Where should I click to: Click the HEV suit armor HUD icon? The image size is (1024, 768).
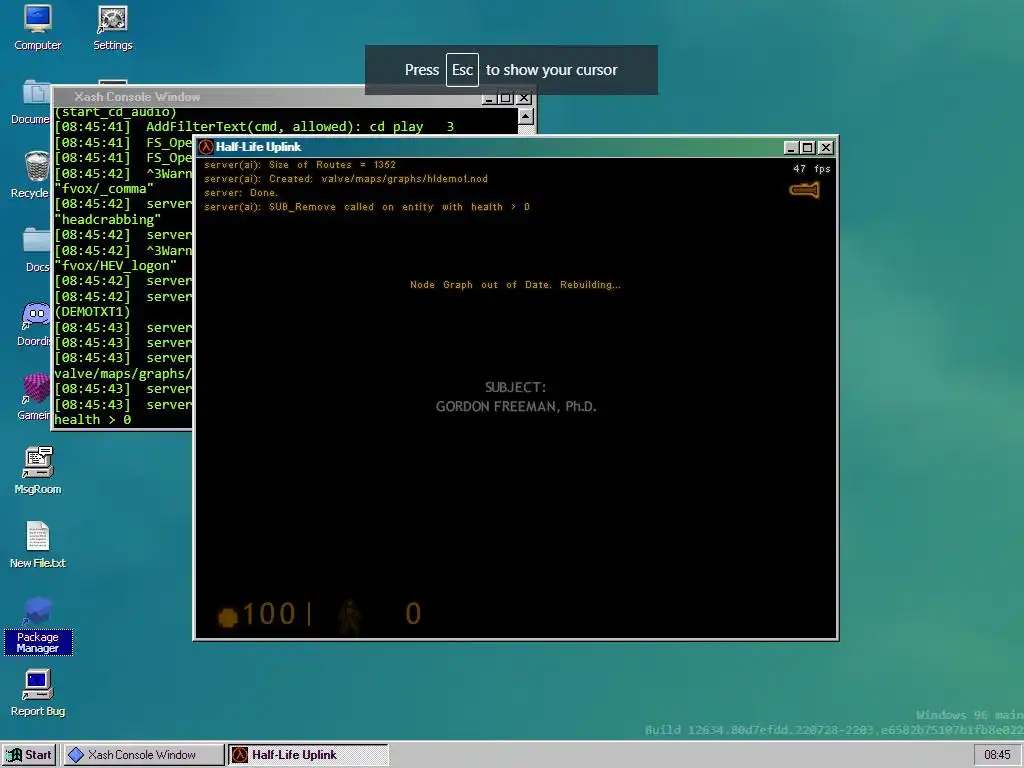[x=349, y=616]
